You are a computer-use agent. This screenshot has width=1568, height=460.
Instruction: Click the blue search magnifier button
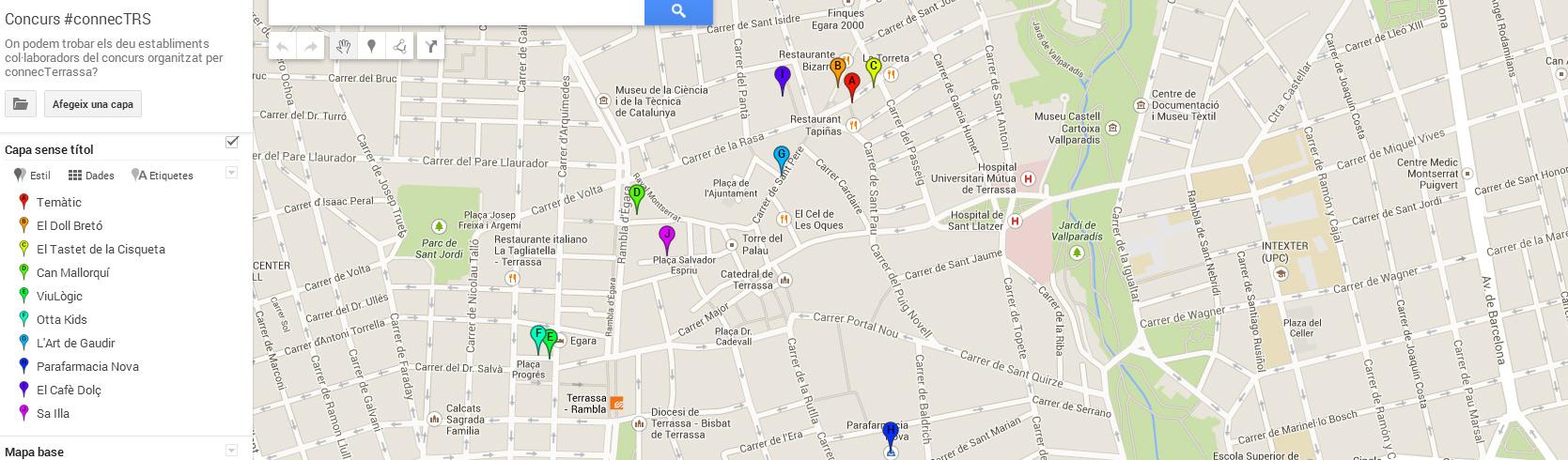(x=678, y=11)
